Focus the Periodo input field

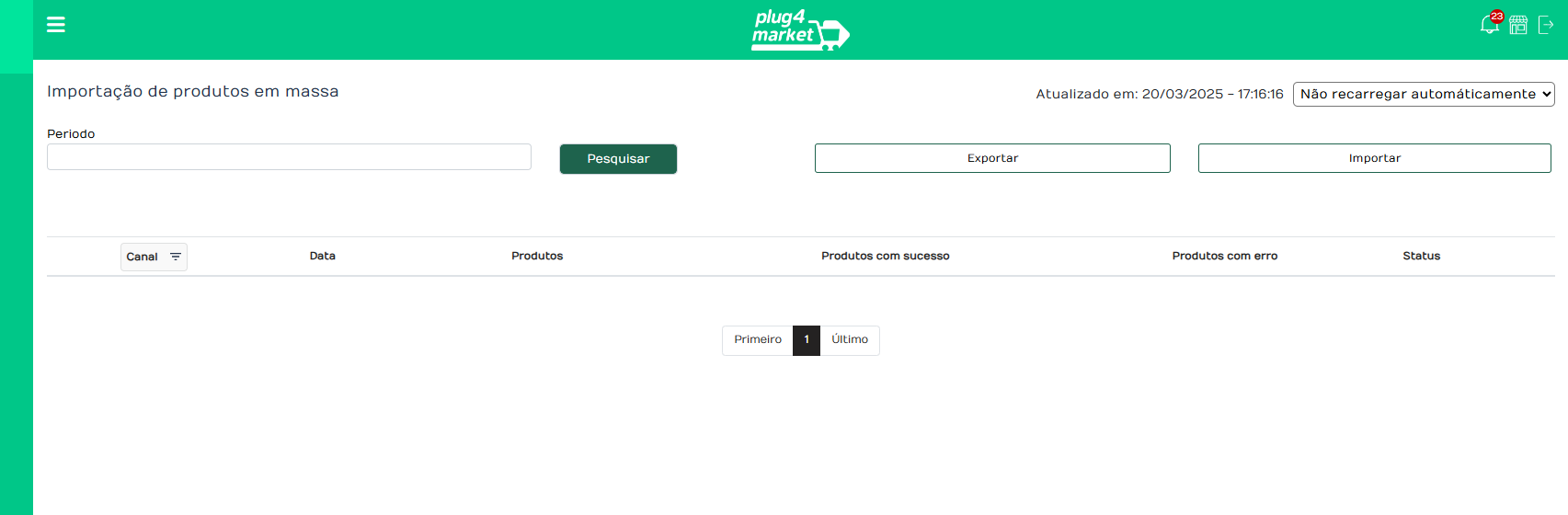point(289,157)
